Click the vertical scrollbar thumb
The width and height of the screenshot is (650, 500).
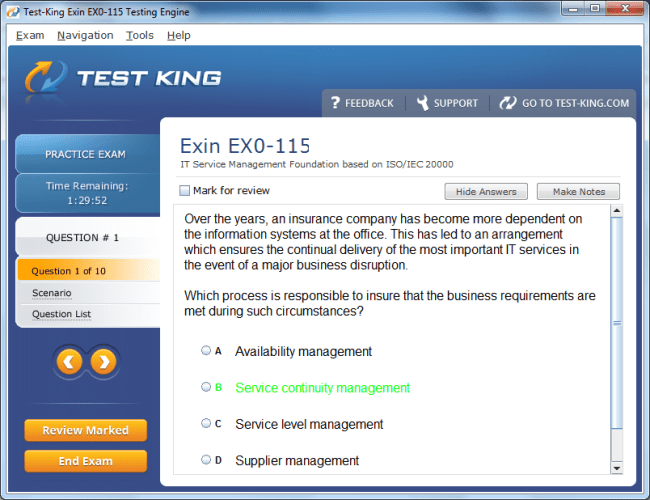coord(617,323)
